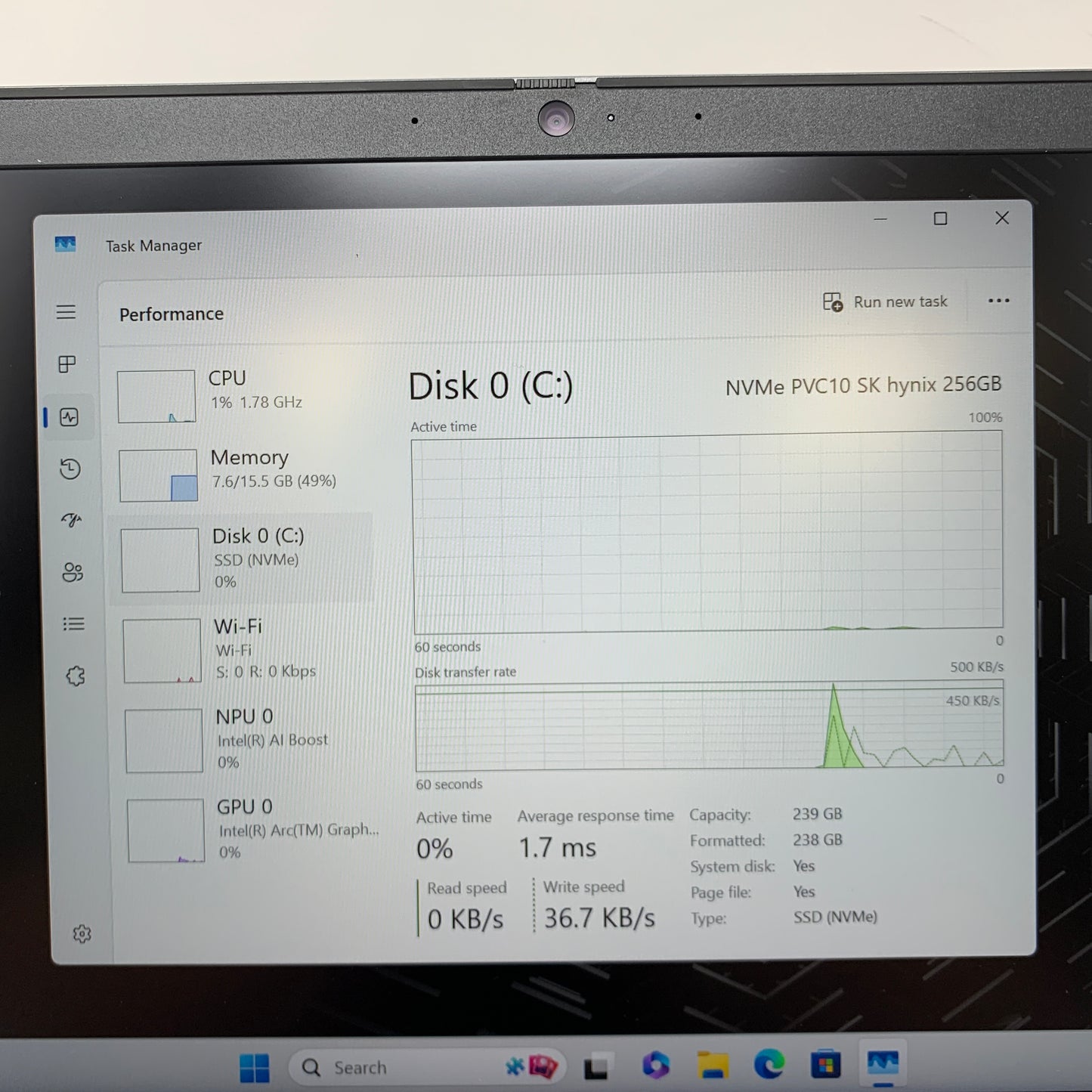
Task: Open Task Manager settings gear
Action: pos(82,934)
